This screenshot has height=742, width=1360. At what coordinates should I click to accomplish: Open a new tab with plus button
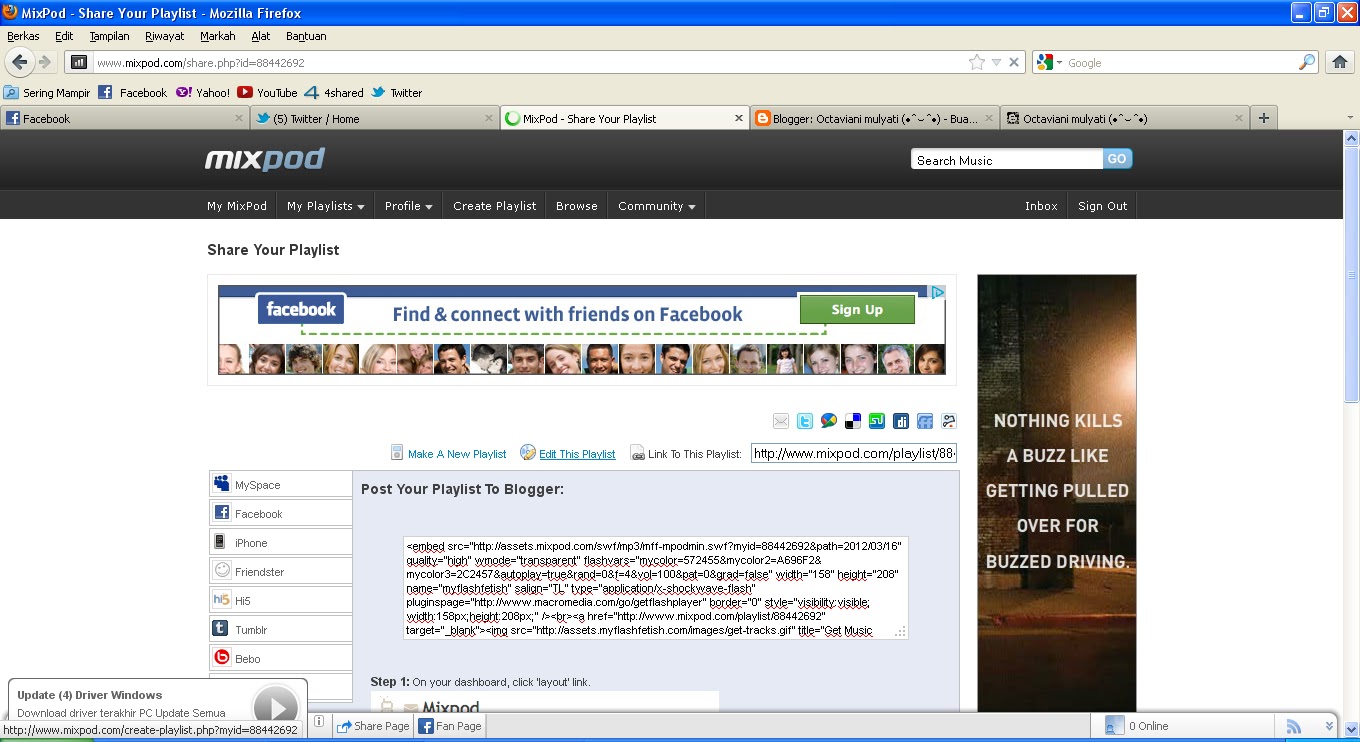1264,118
